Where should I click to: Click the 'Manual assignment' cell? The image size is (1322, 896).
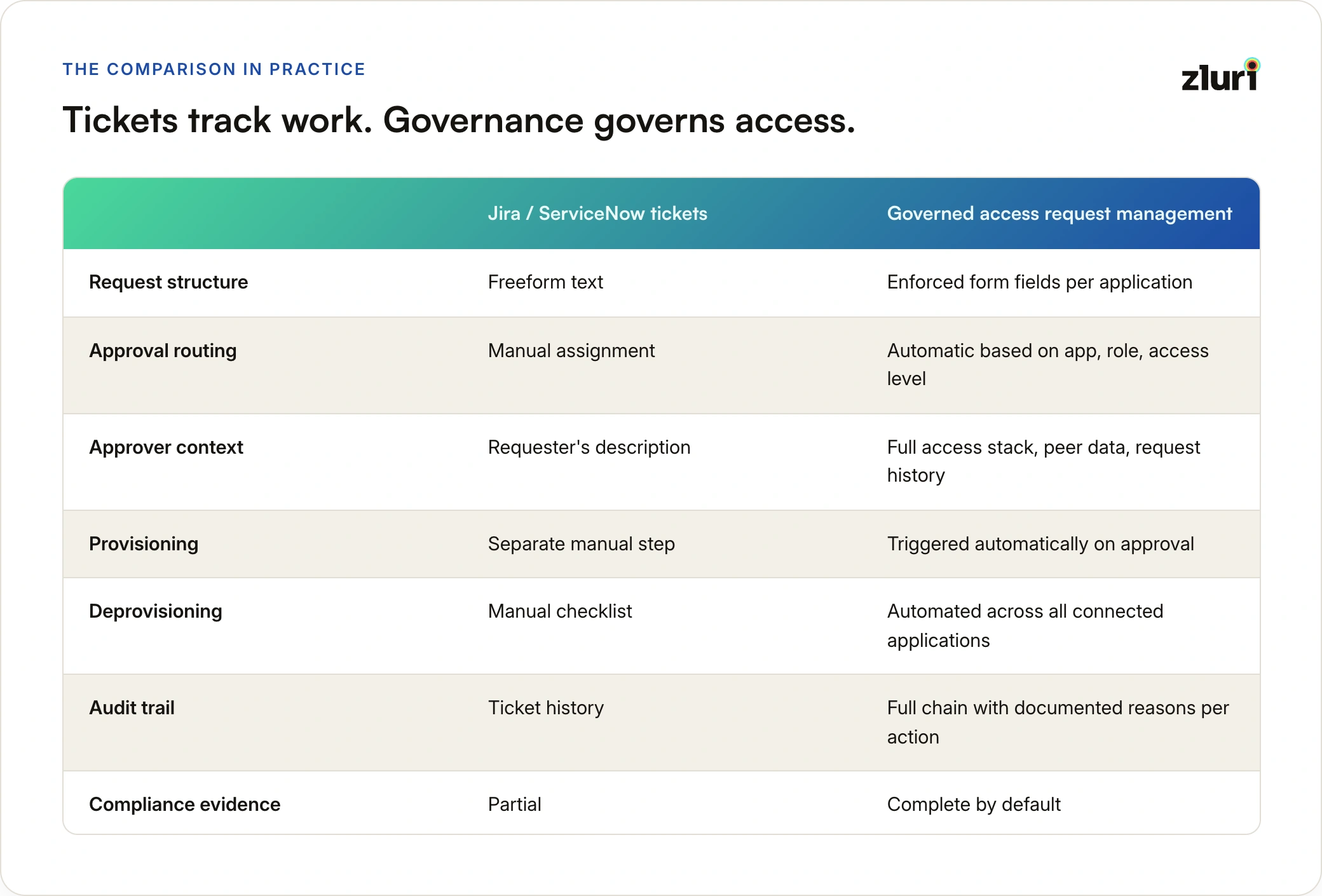click(x=571, y=351)
